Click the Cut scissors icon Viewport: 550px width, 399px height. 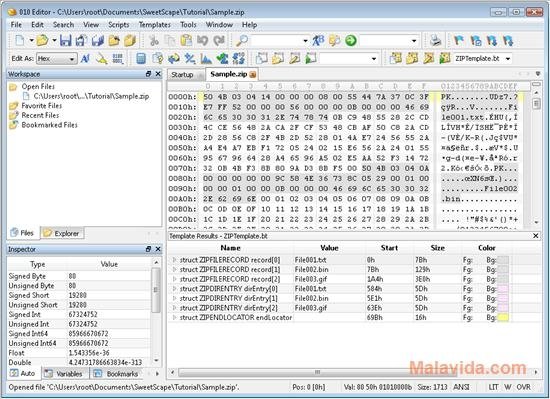pyautogui.click(x=154, y=41)
